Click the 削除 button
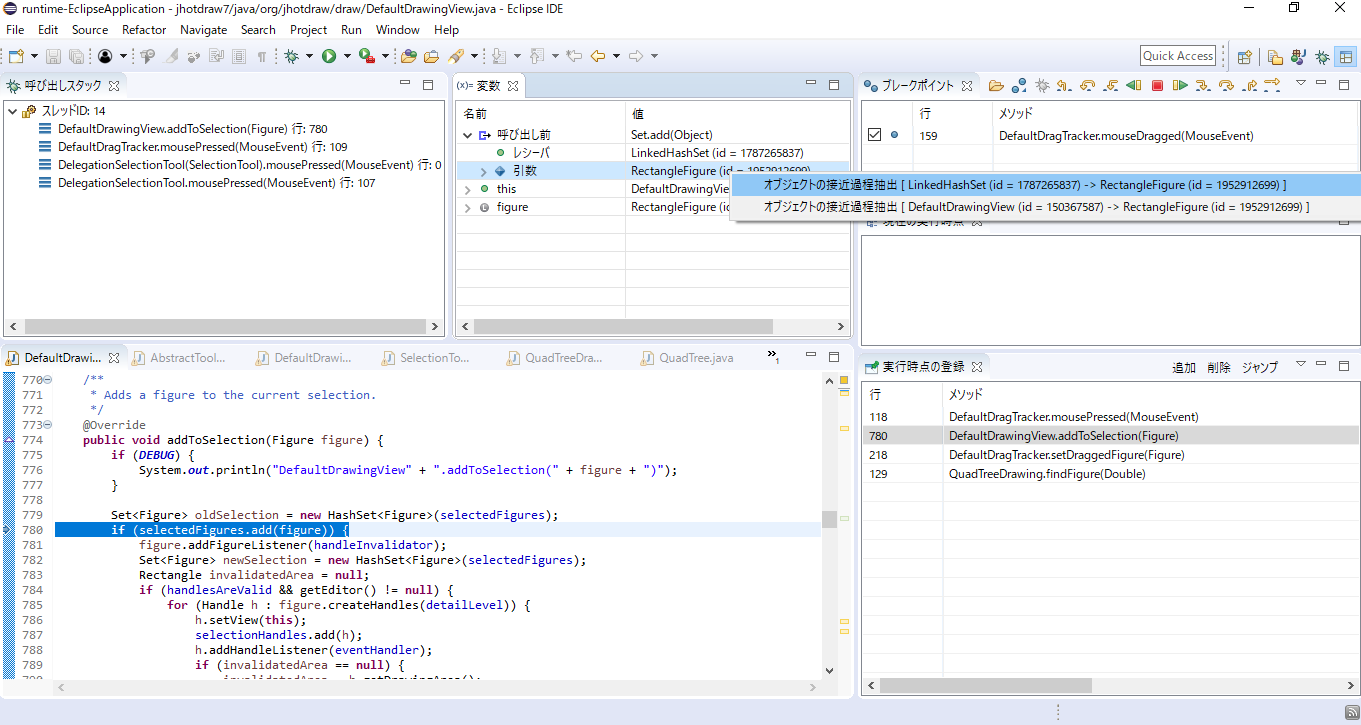Viewport: 1361px width, 725px height. coord(1219,367)
